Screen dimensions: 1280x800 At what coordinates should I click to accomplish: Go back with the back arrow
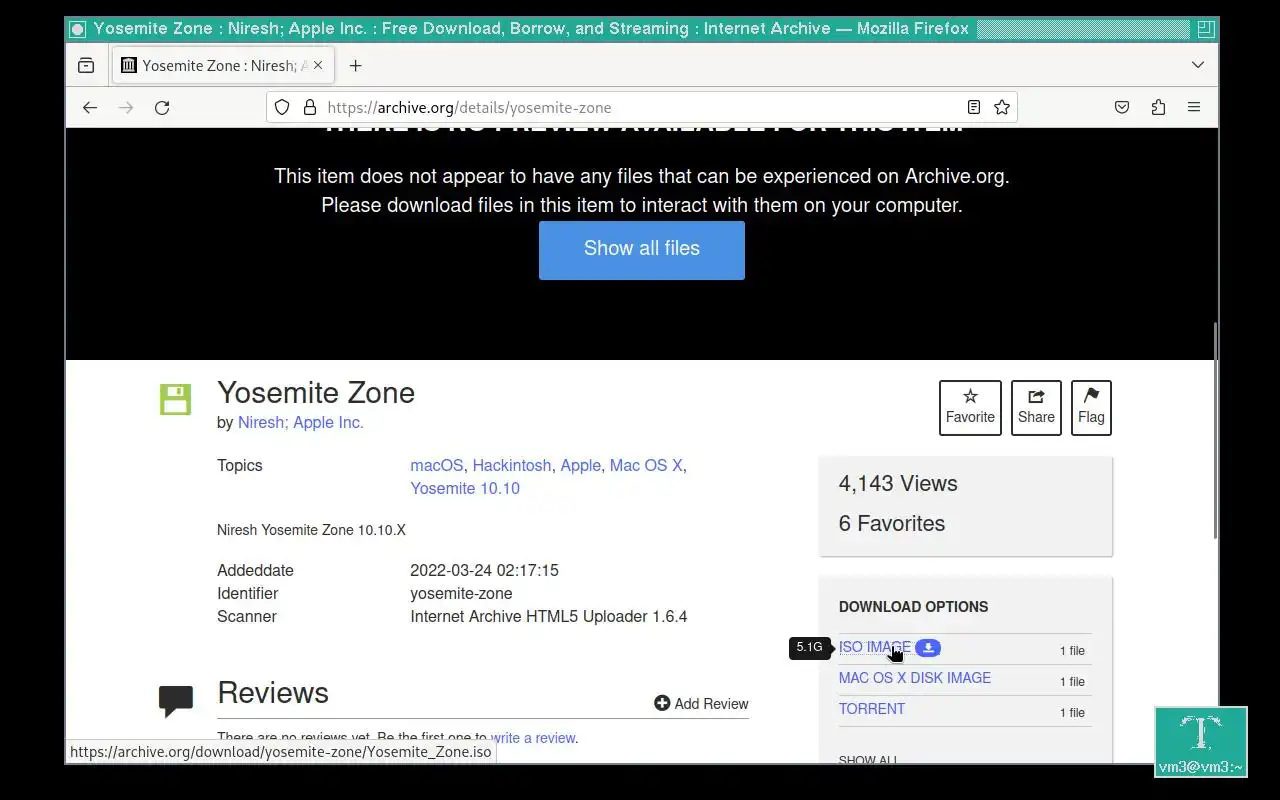(x=90, y=107)
